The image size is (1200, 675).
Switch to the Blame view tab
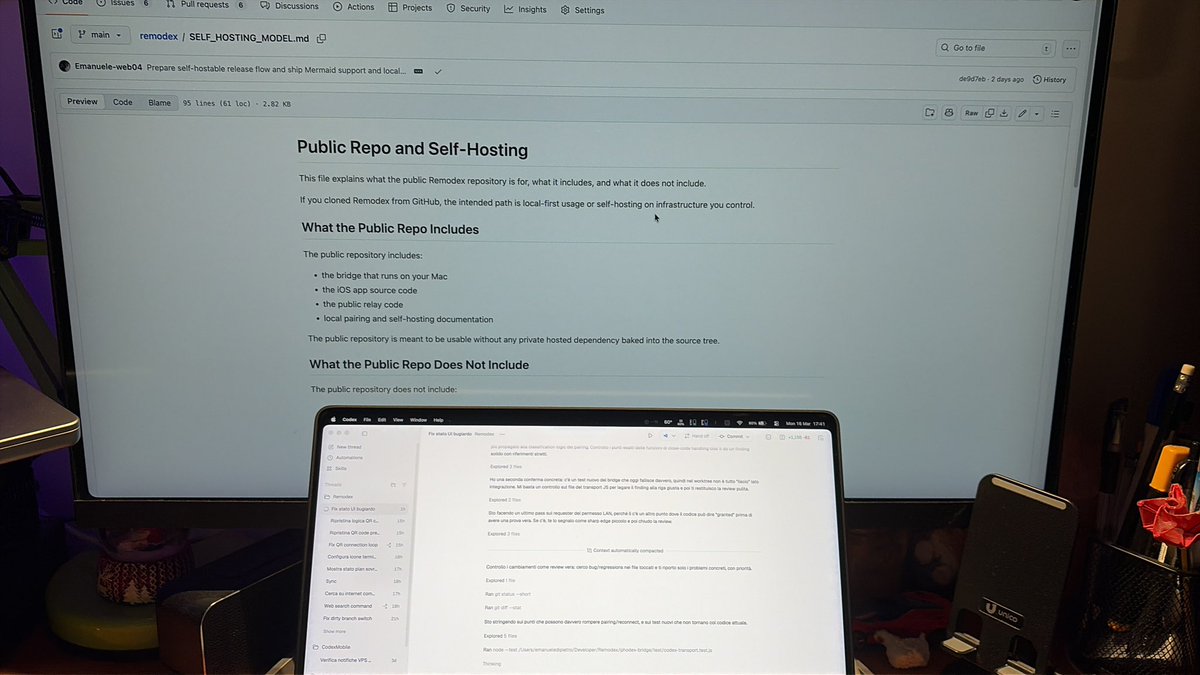[x=159, y=102]
